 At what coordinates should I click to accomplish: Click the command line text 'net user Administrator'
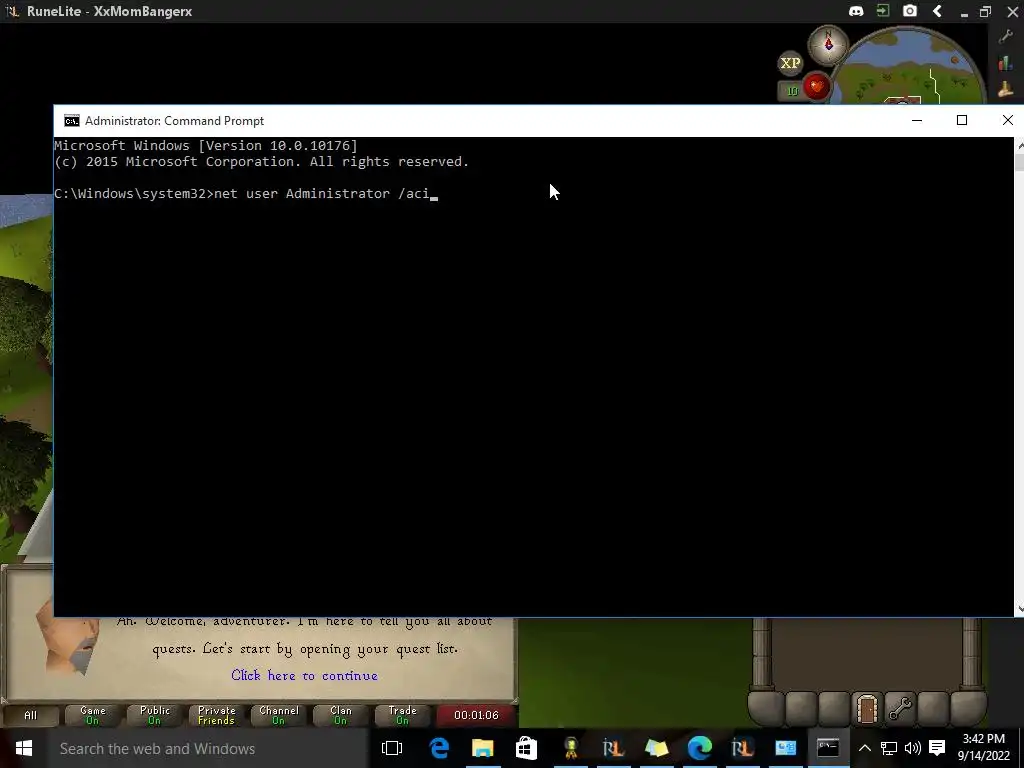coord(302,193)
